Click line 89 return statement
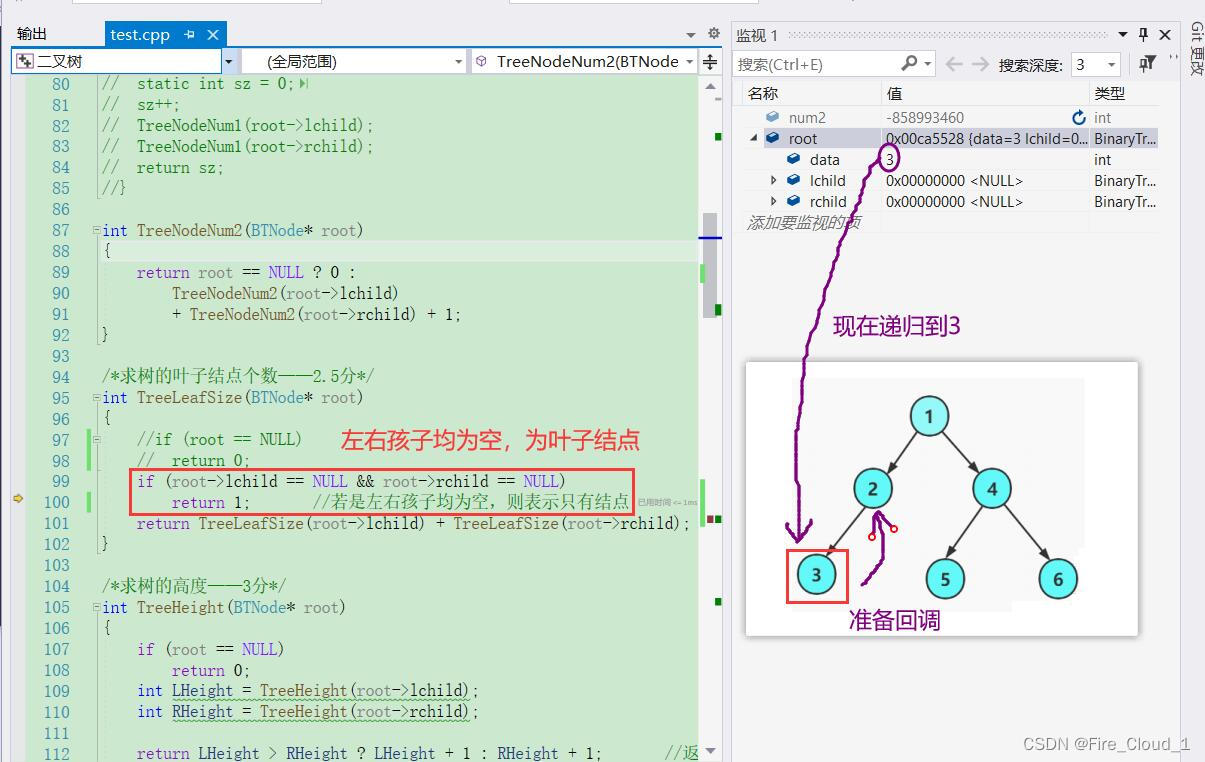Viewport: 1205px width, 762px height. click(x=246, y=273)
